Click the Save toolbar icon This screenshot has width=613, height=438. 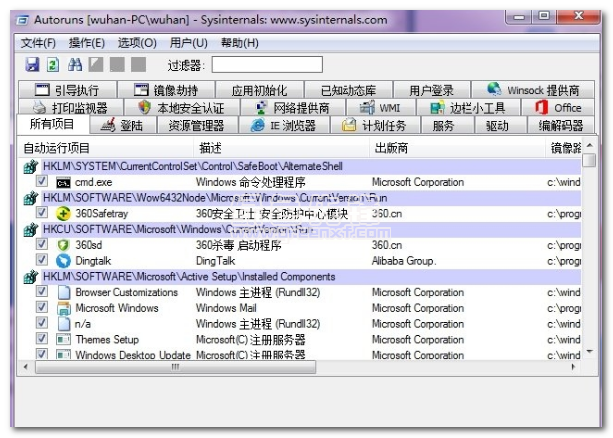pos(32,64)
